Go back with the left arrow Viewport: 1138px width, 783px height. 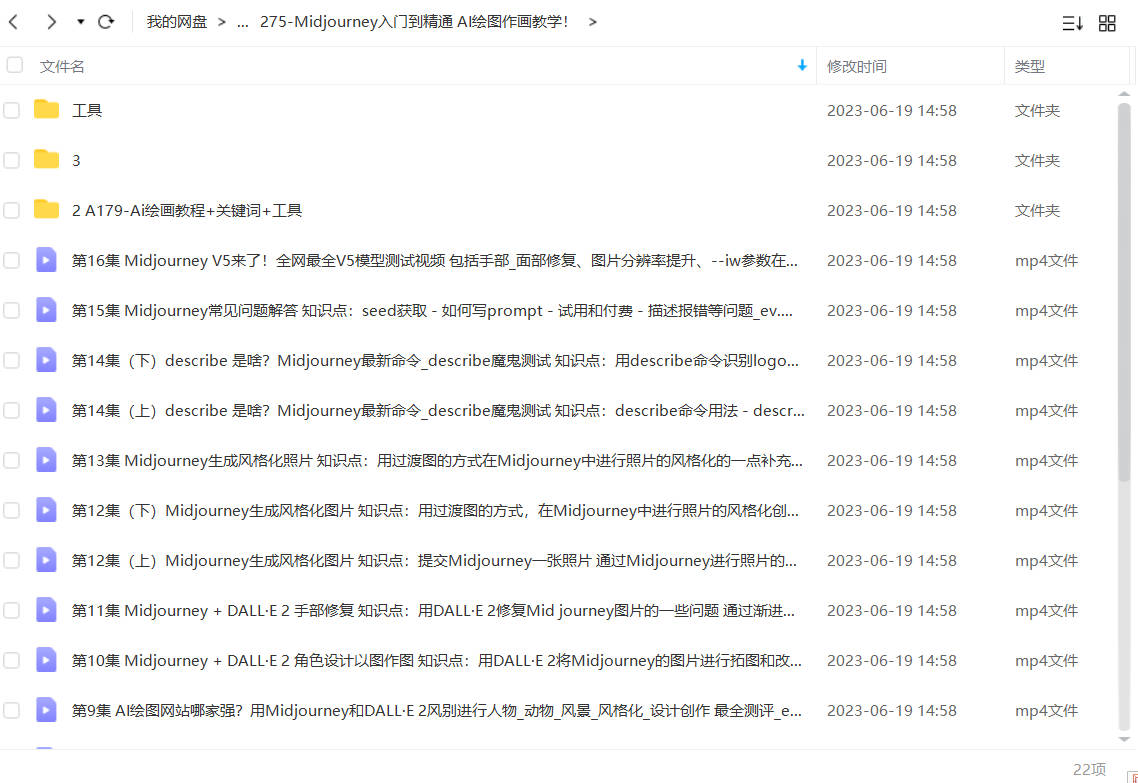[x=13, y=22]
